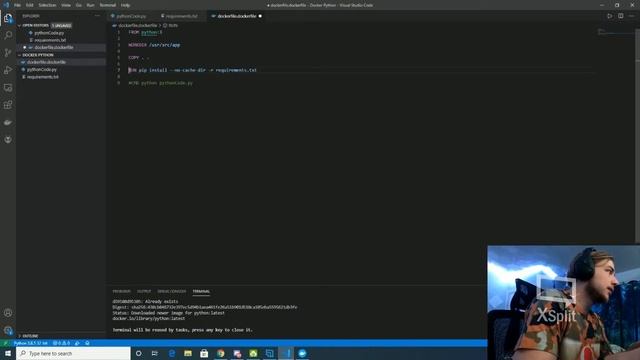Split the editor to the right

click(620, 16)
